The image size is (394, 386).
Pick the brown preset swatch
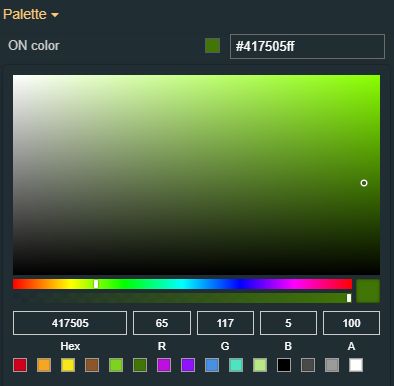(x=92, y=365)
